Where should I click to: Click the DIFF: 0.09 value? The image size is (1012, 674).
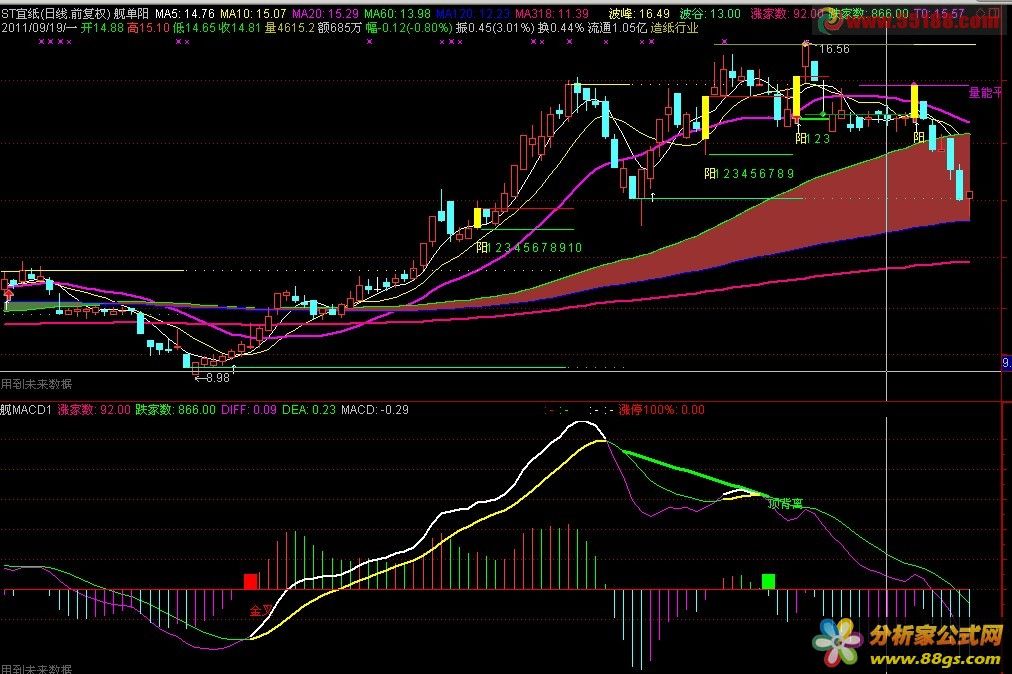(x=249, y=409)
